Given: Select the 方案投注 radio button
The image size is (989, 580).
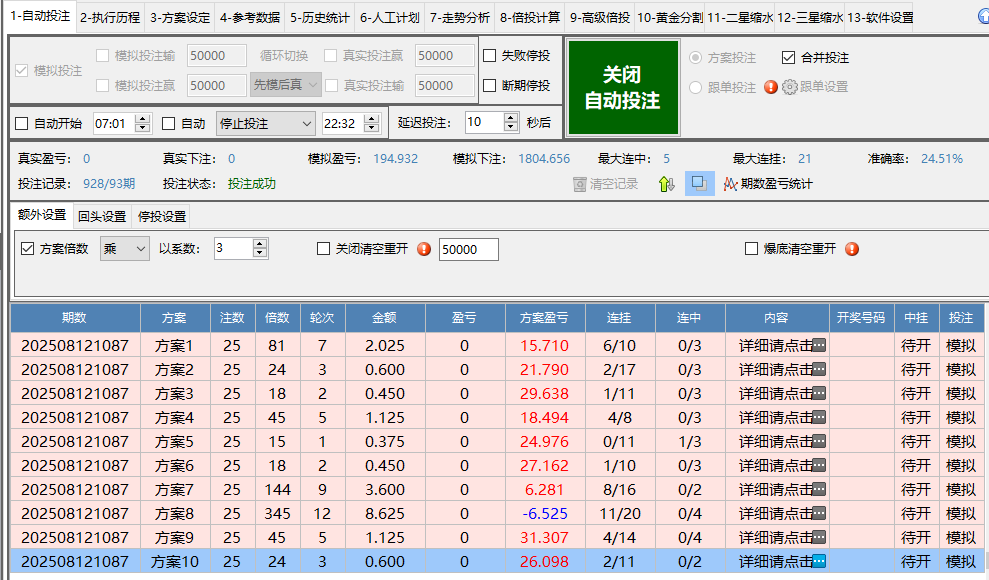Looking at the screenshot, I should (x=696, y=57).
